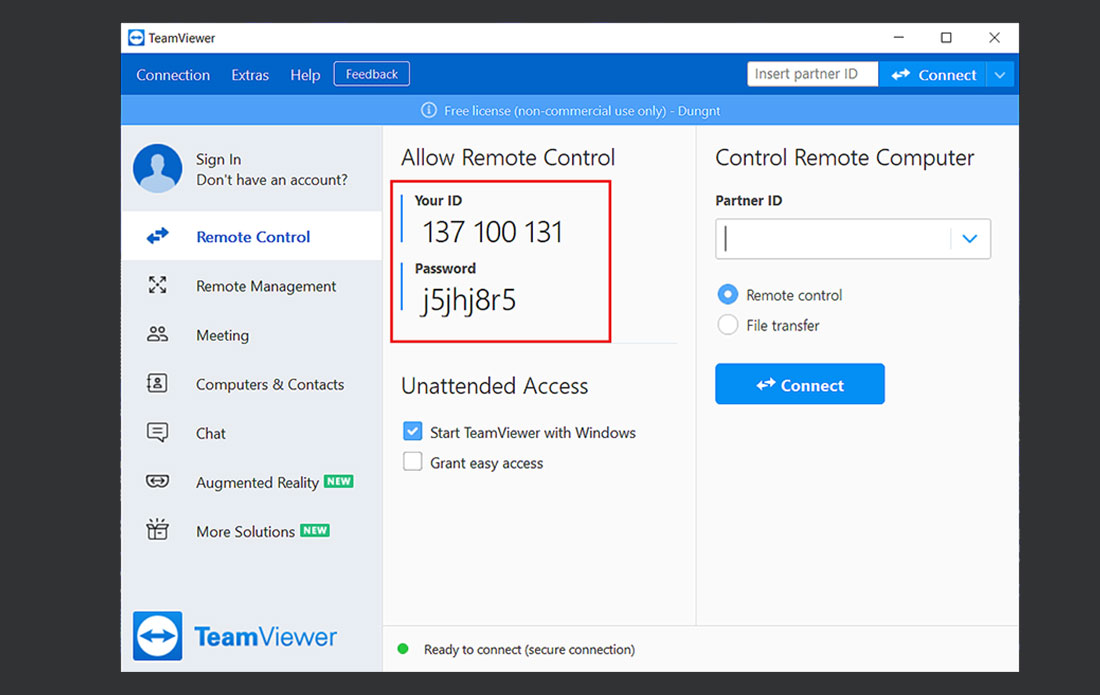Click the Allow Remote Control heading
The height and width of the screenshot is (695, 1100).
[508, 157]
